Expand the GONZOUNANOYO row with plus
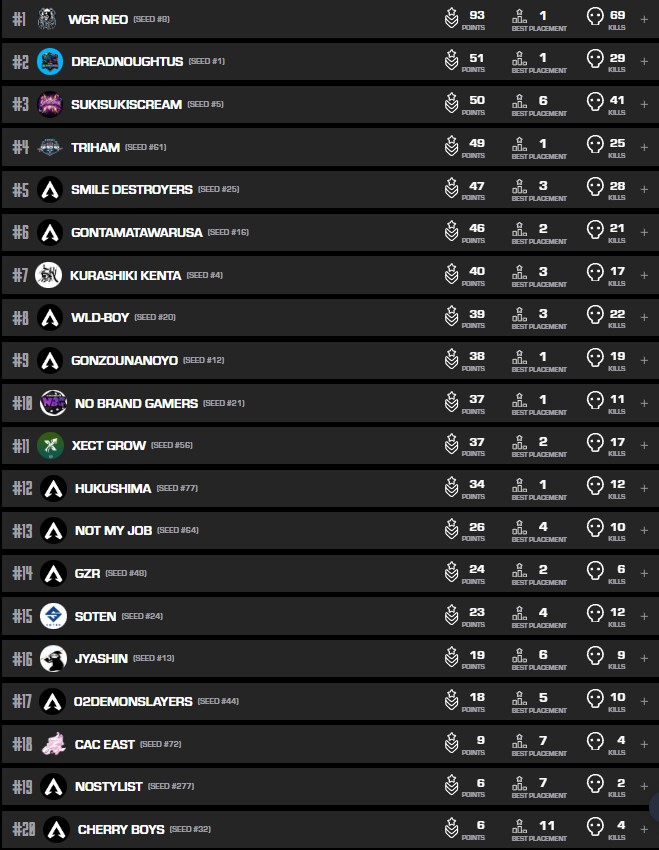Image resolution: width=659 pixels, height=850 pixels. (644, 360)
